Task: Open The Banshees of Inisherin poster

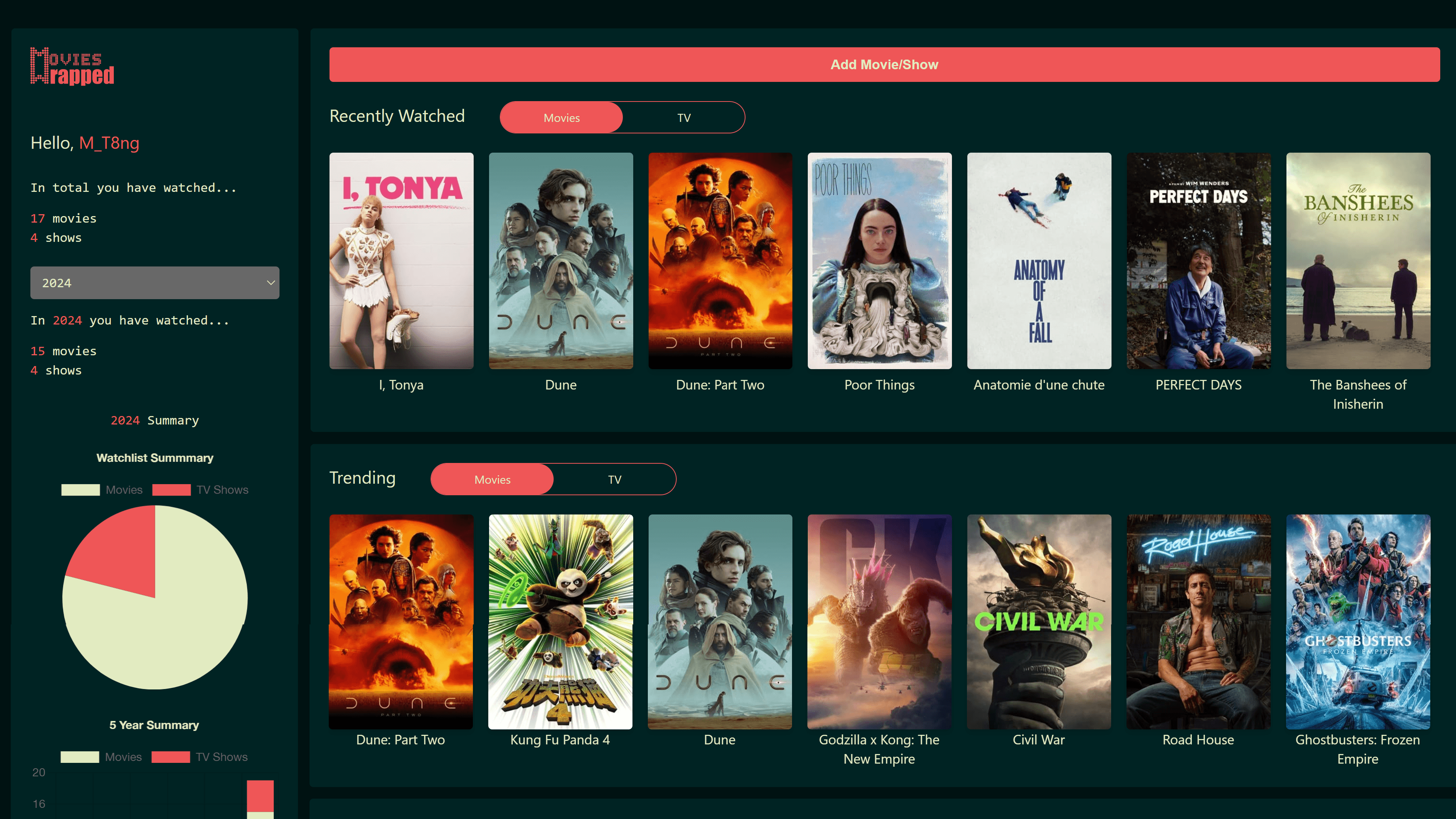Action: pos(1358,261)
